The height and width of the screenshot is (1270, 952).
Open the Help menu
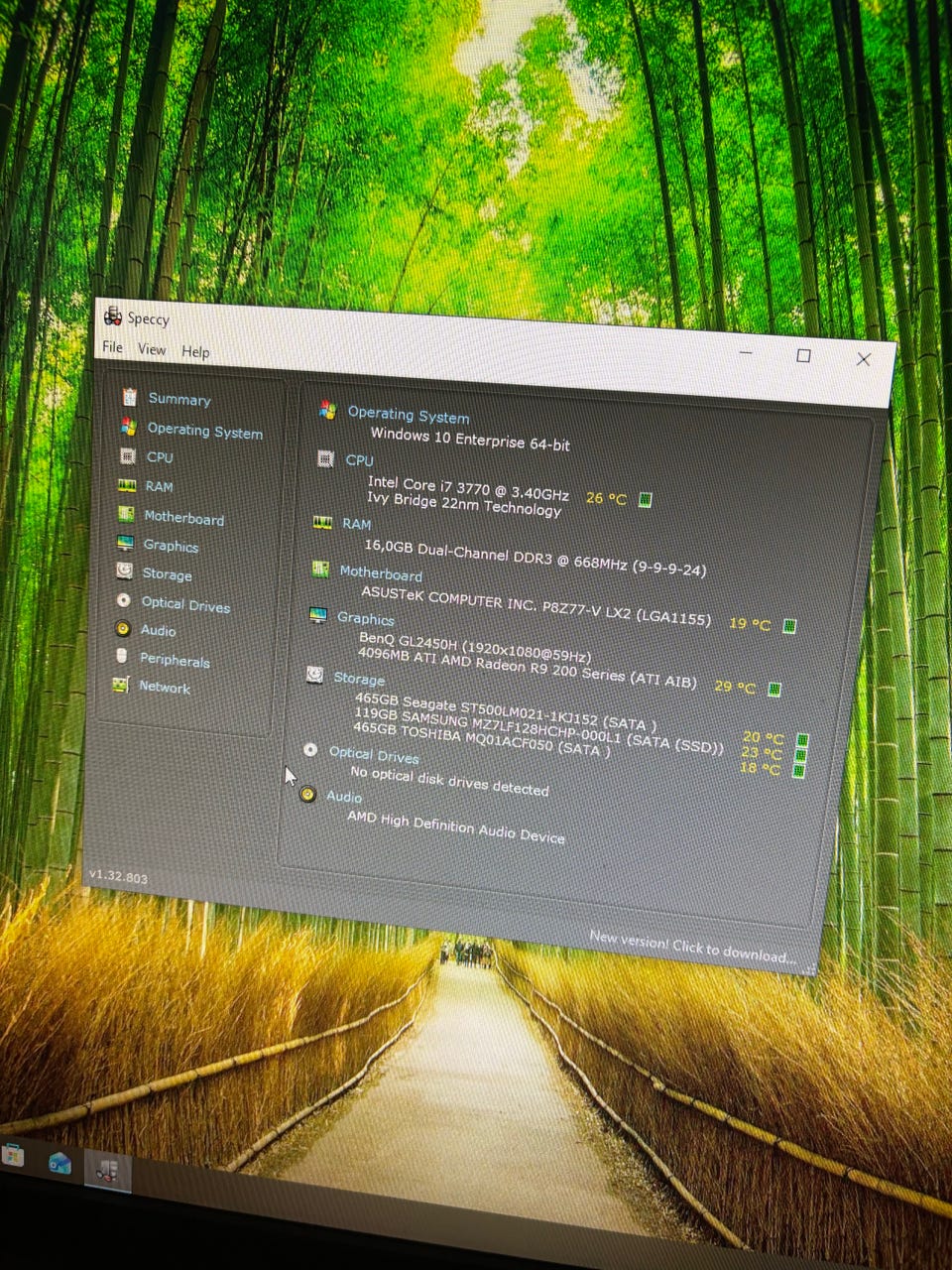click(195, 351)
